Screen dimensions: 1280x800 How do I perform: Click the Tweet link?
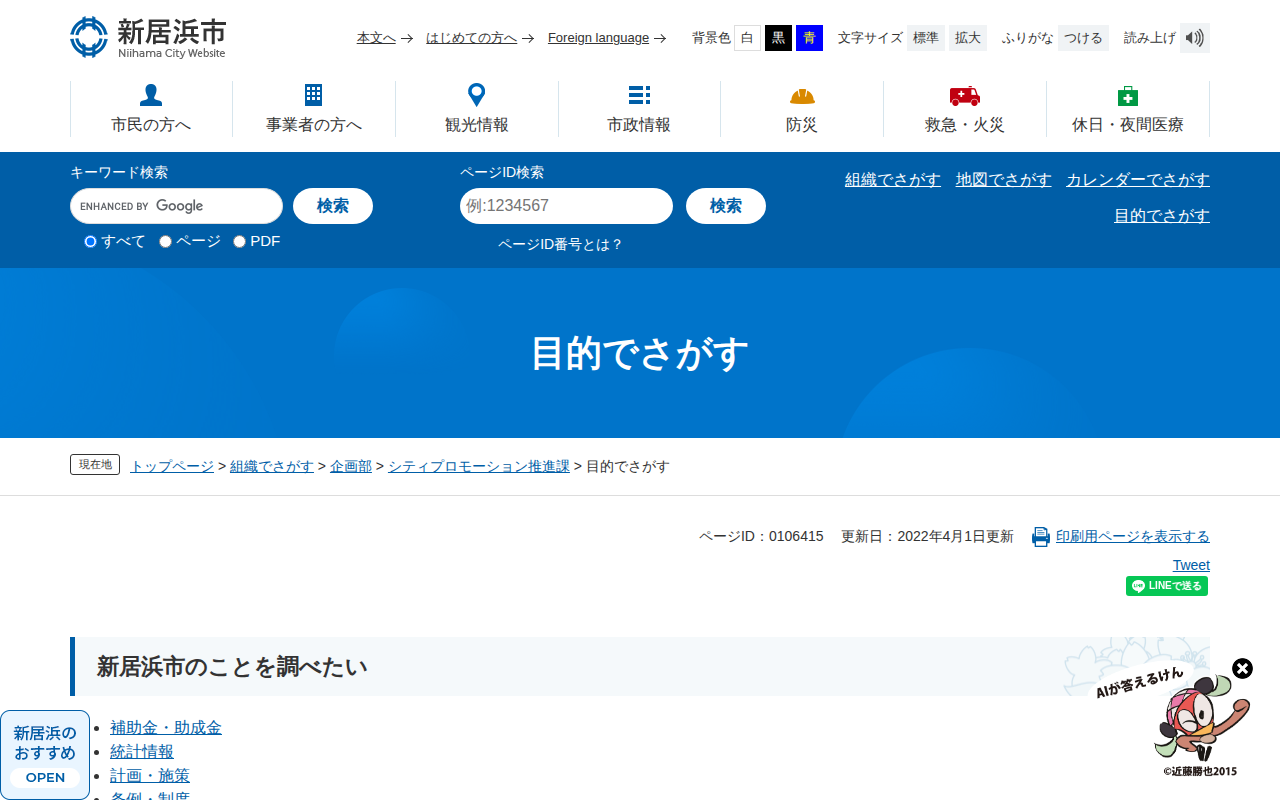(1191, 565)
